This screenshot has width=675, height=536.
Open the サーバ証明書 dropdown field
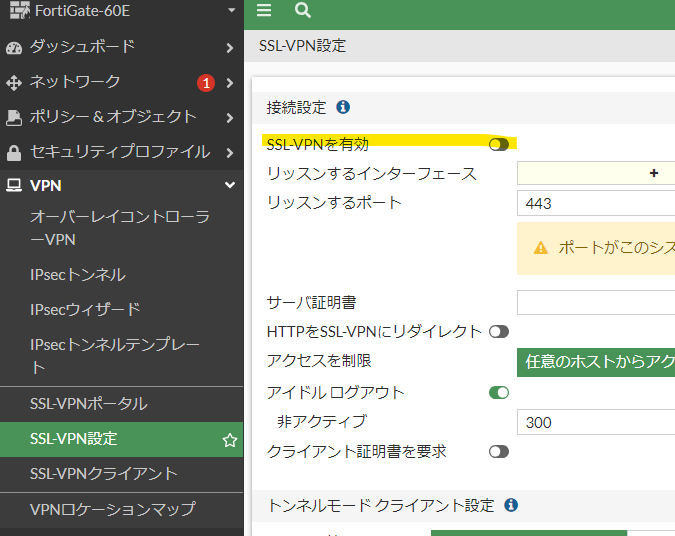click(596, 303)
